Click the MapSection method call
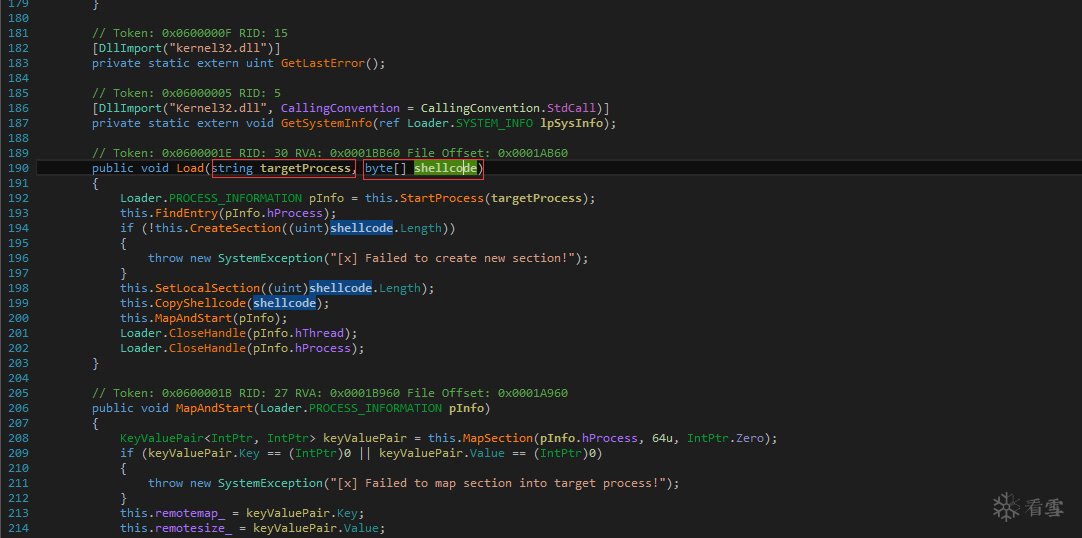Screen dimensions: 1082x538 [499, 439]
